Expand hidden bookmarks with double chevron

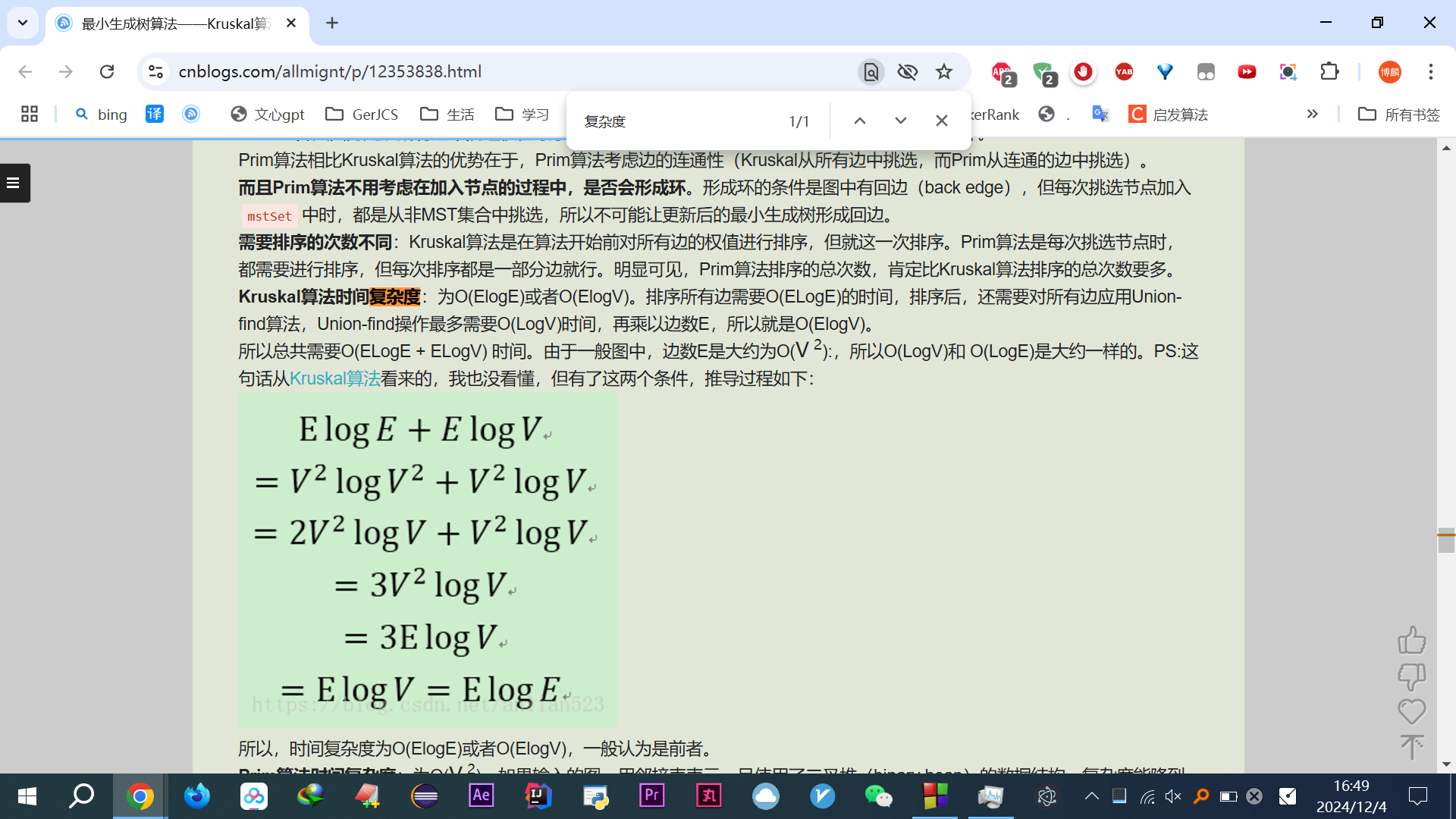coord(1312,114)
